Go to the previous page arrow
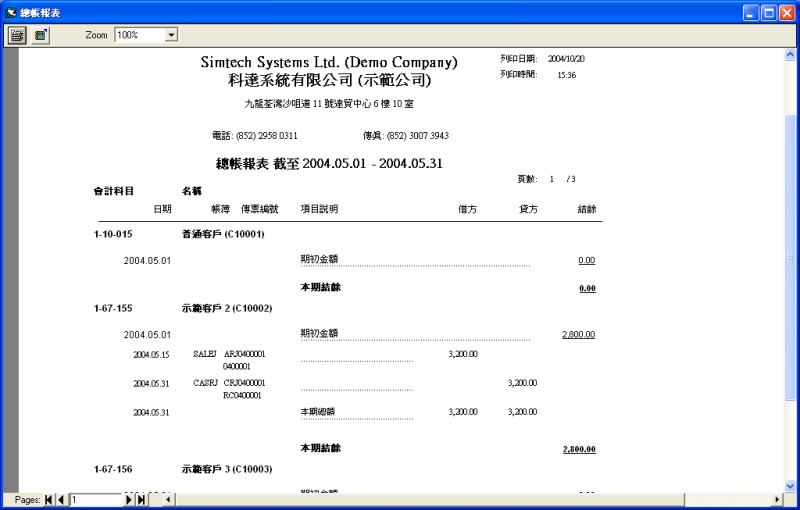This screenshot has height=510, width=800. 61,500
